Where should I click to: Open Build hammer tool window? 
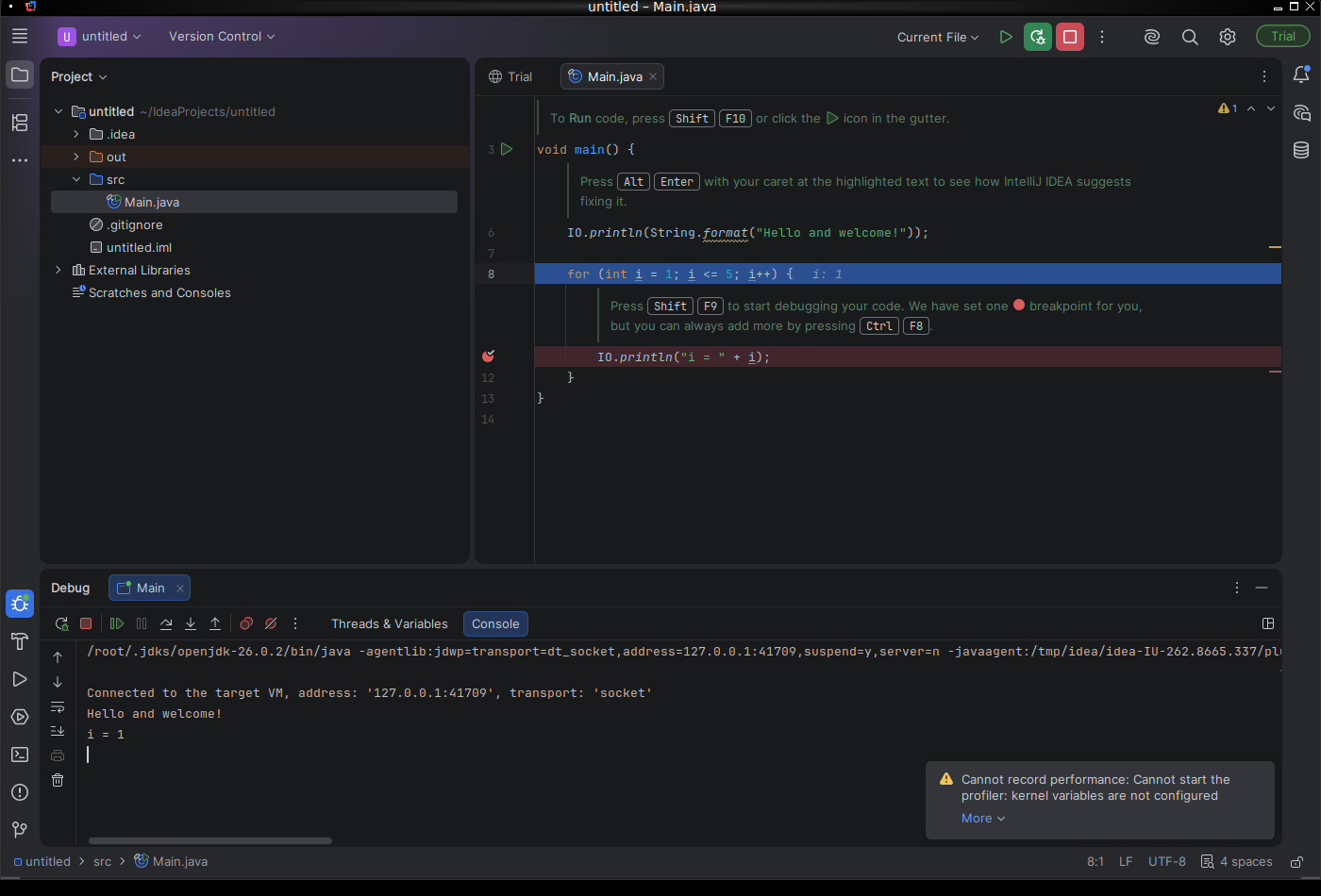(x=20, y=641)
